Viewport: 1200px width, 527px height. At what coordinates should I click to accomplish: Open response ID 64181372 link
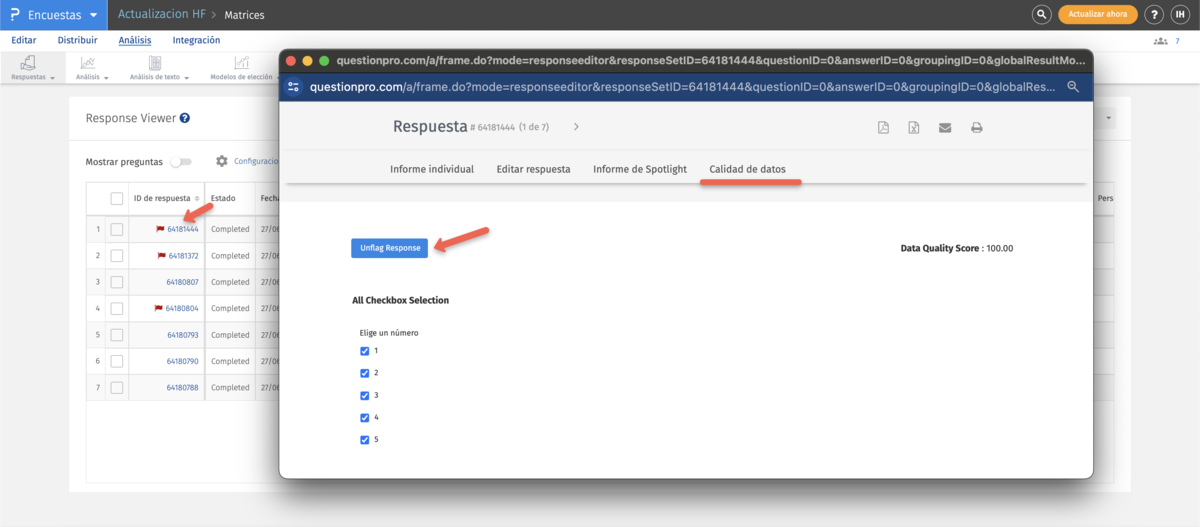point(183,256)
